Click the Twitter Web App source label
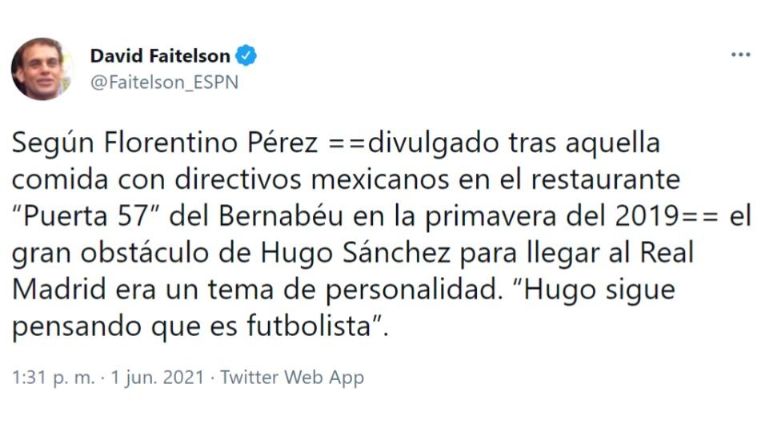Screen dimensions: 768x432 click(x=292, y=377)
